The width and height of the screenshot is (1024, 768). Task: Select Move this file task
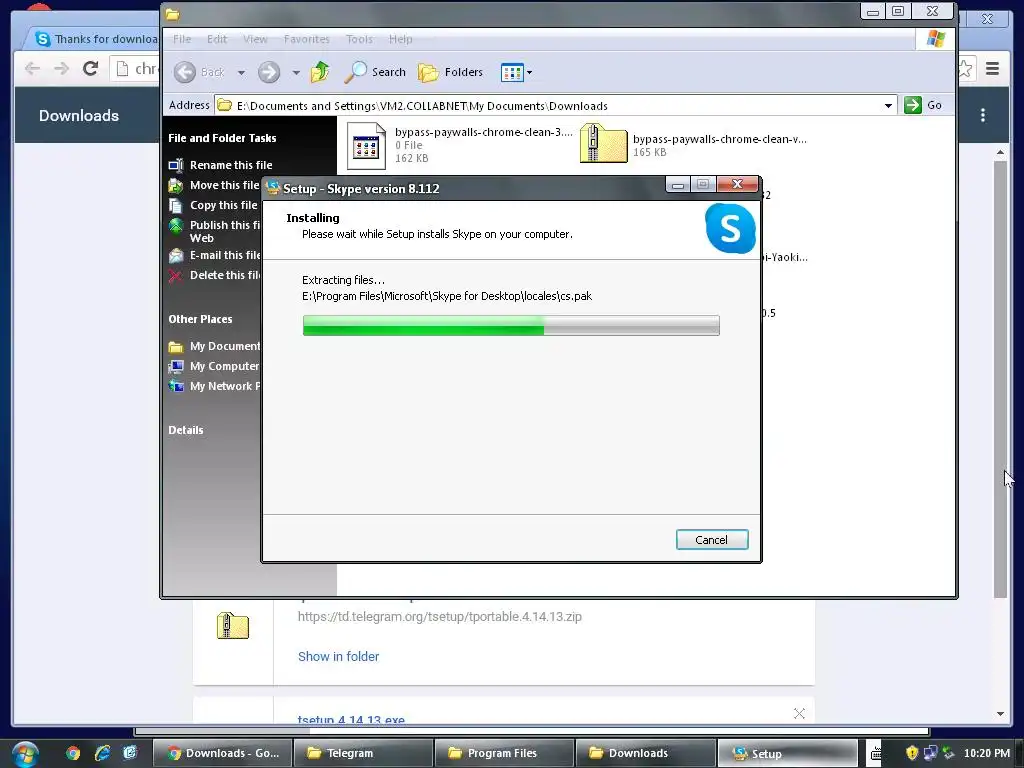click(x=225, y=185)
